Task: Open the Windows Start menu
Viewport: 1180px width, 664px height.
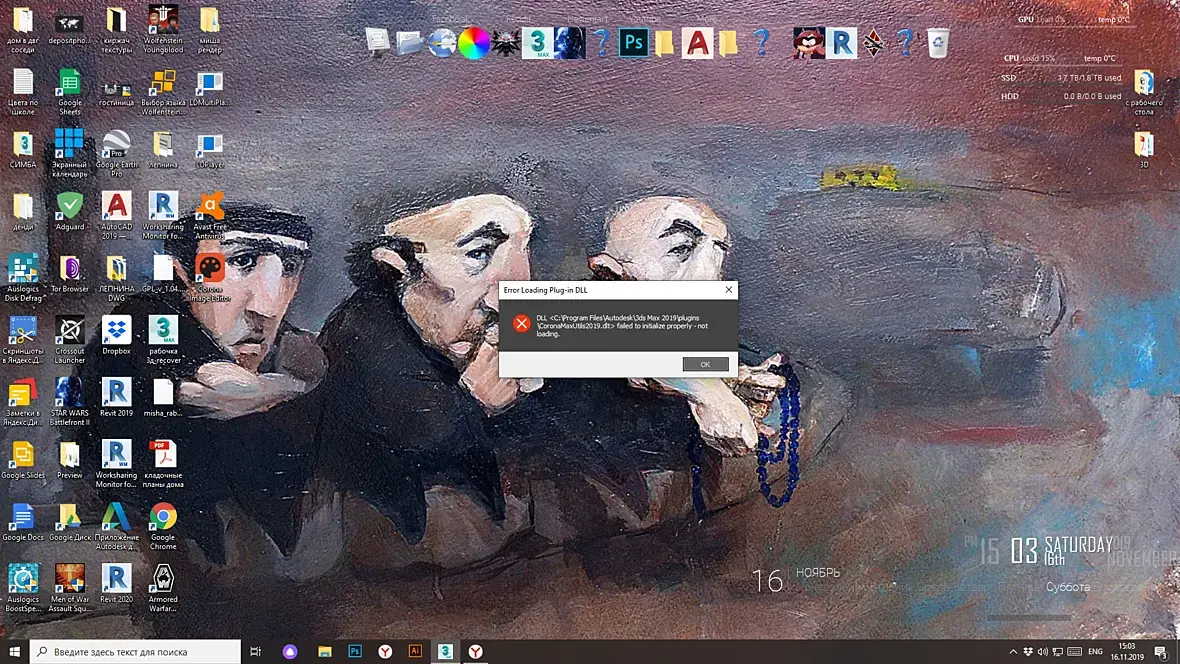Action: coord(14,652)
